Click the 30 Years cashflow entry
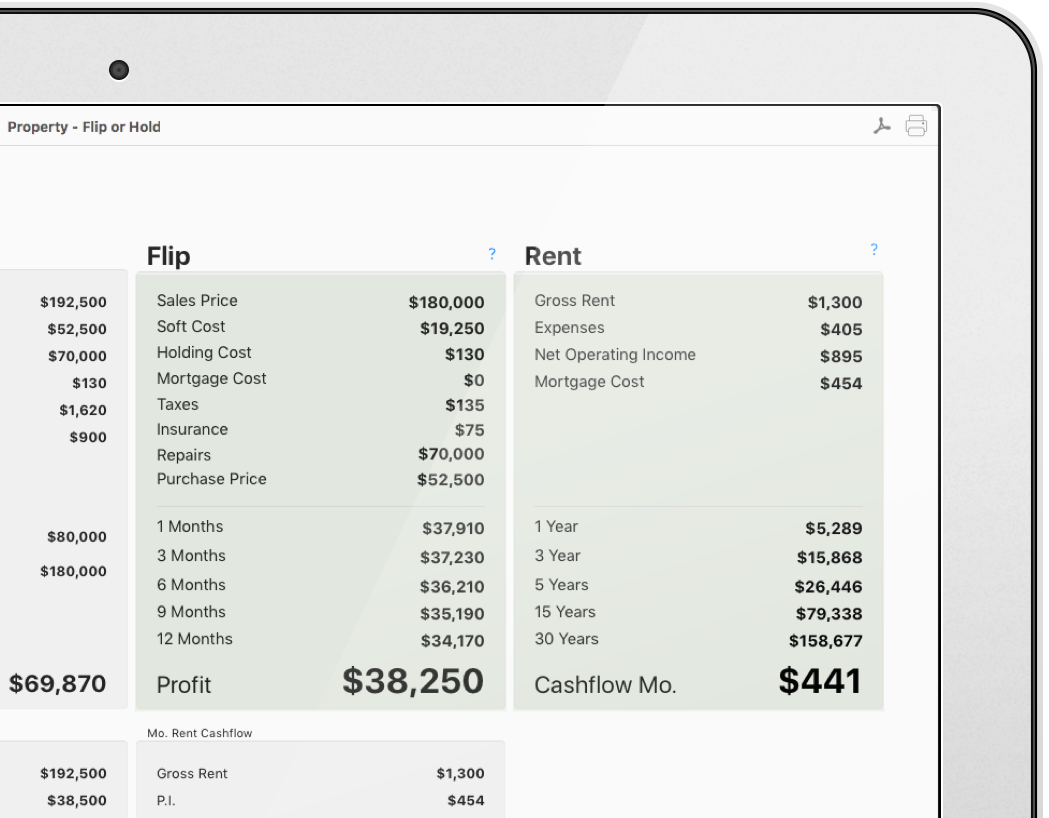 [700, 638]
